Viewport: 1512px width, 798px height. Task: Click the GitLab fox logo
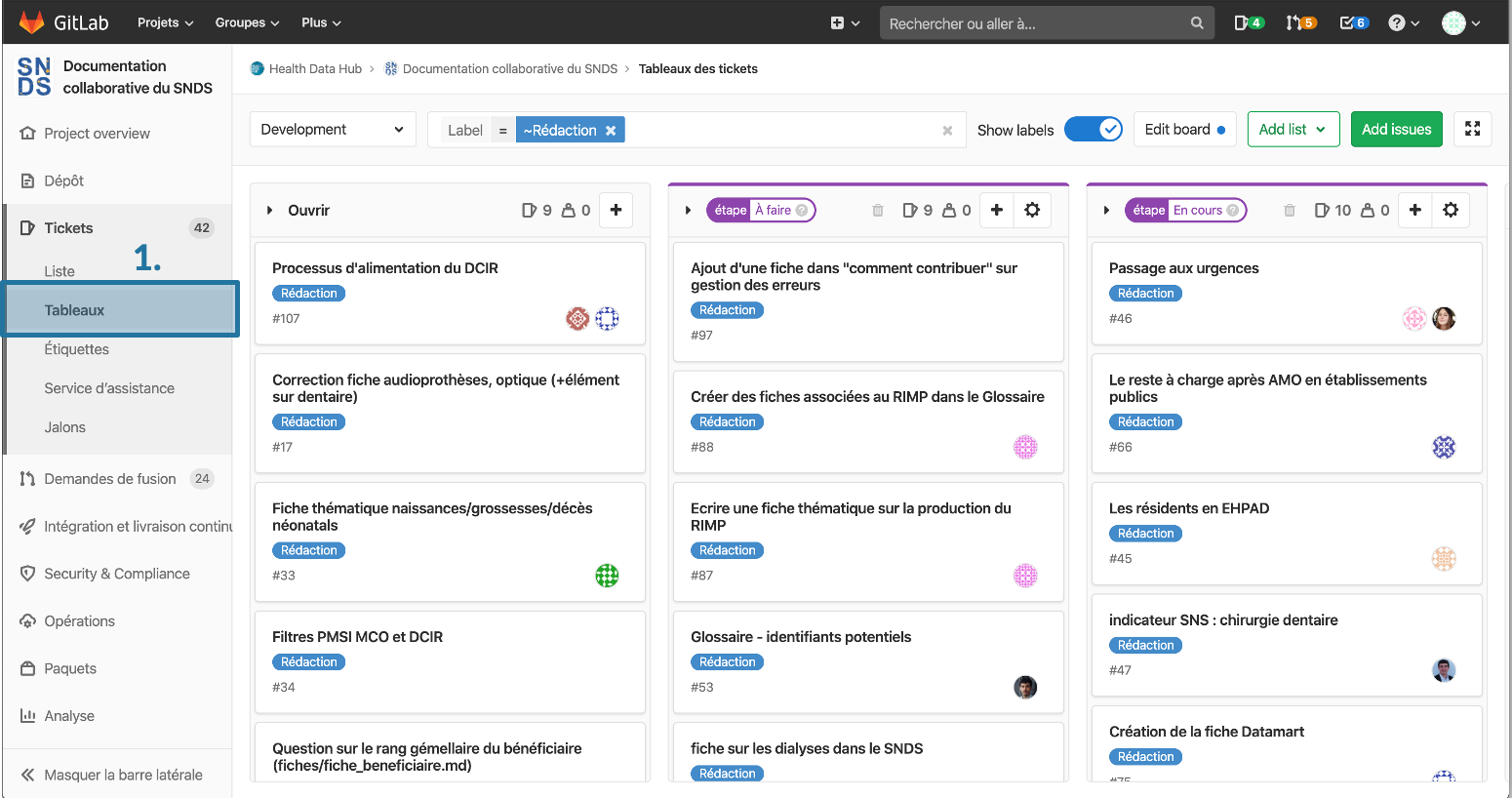click(x=32, y=22)
